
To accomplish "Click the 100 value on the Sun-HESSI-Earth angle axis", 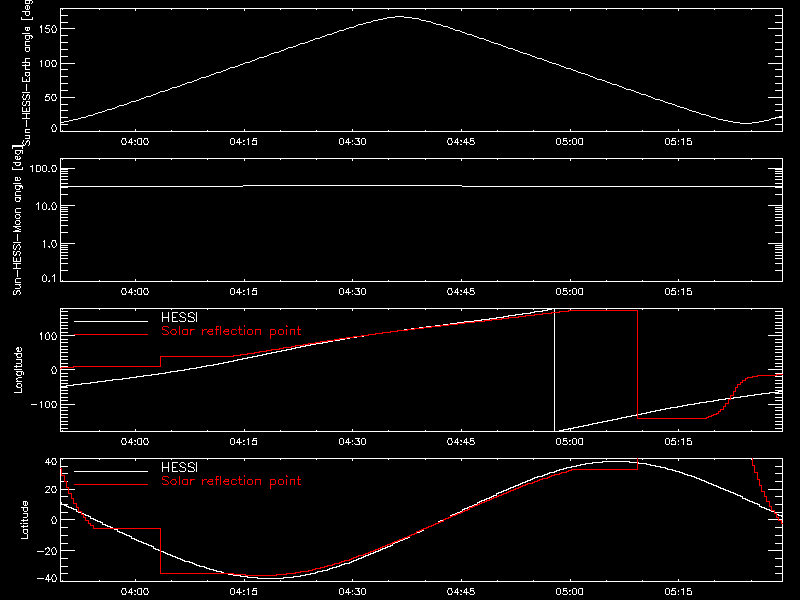I will pyautogui.click(x=47, y=64).
